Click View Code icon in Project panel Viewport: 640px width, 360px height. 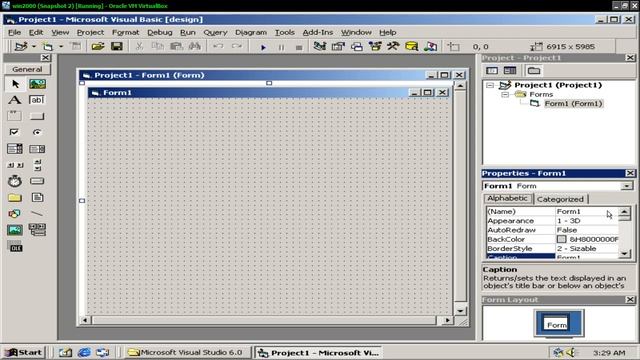[x=492, y=71]
